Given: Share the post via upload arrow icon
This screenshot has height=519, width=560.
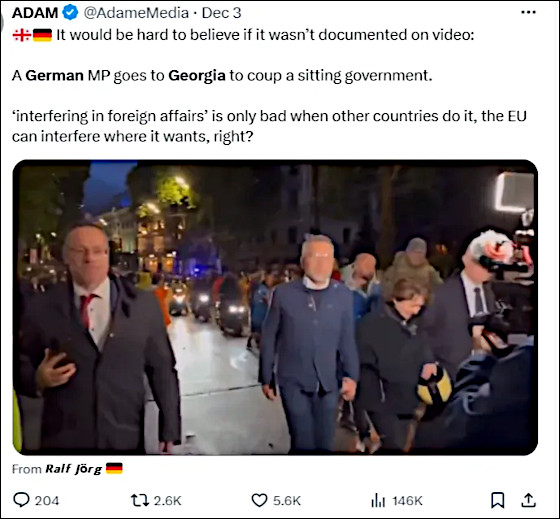Looking at the screenshot, I should click(x=529, y=500).
